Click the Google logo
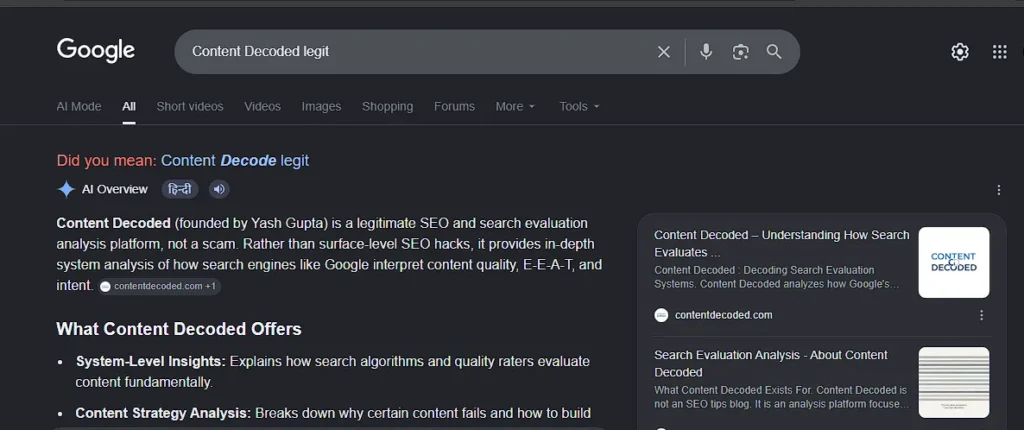The height and width of the screenshot is (430, 1024). pos(96,51)
